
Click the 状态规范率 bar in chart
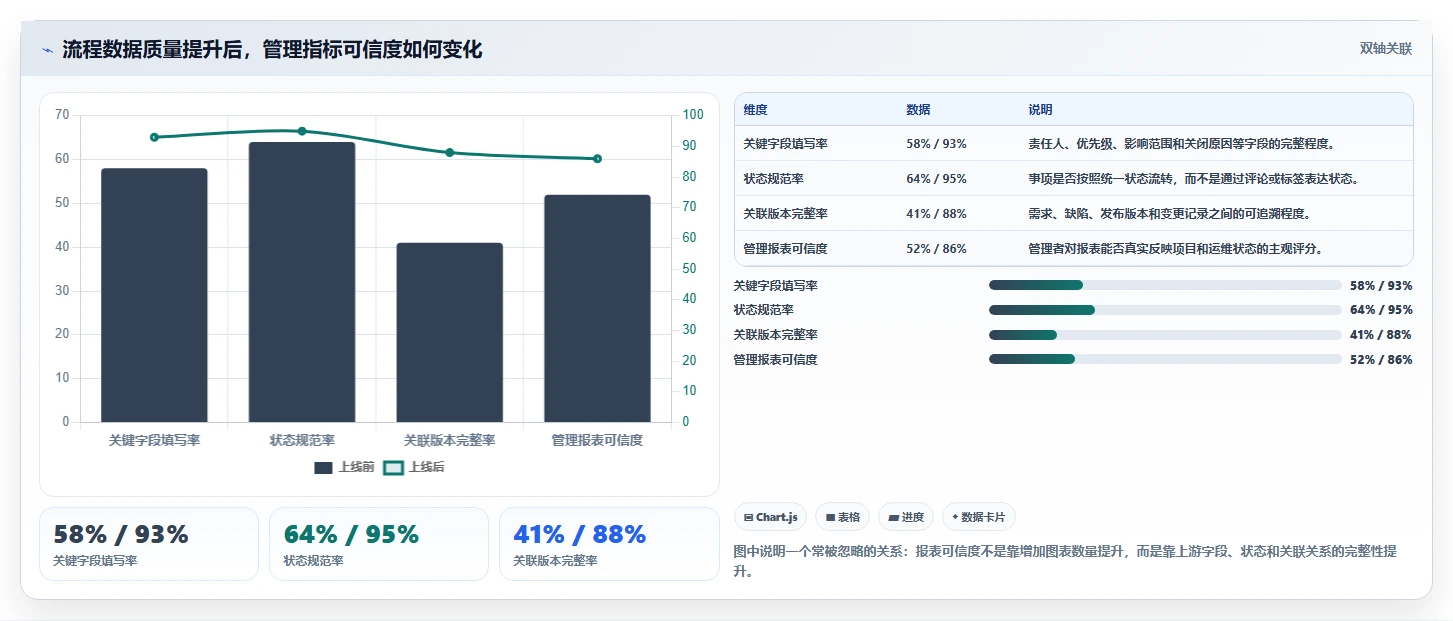click(302, 282)
